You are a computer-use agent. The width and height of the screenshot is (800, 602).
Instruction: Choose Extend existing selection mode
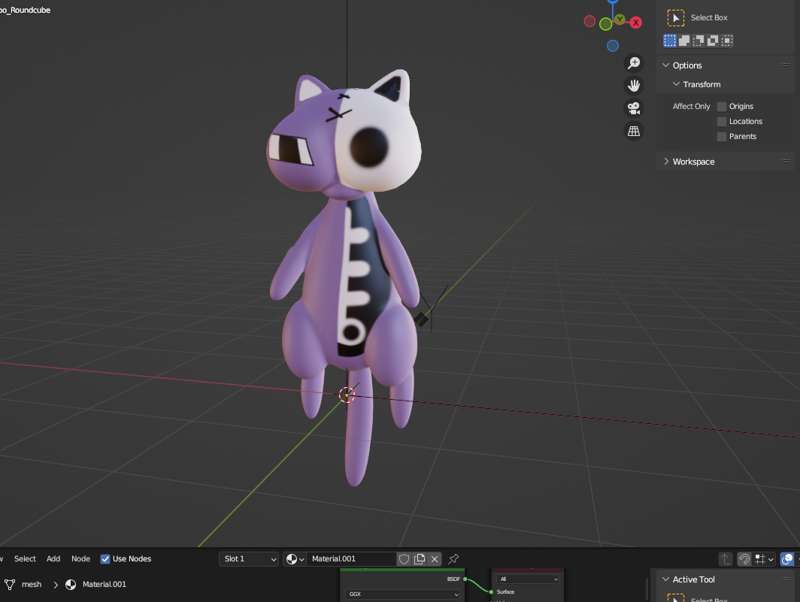click(x=684, y=40)
